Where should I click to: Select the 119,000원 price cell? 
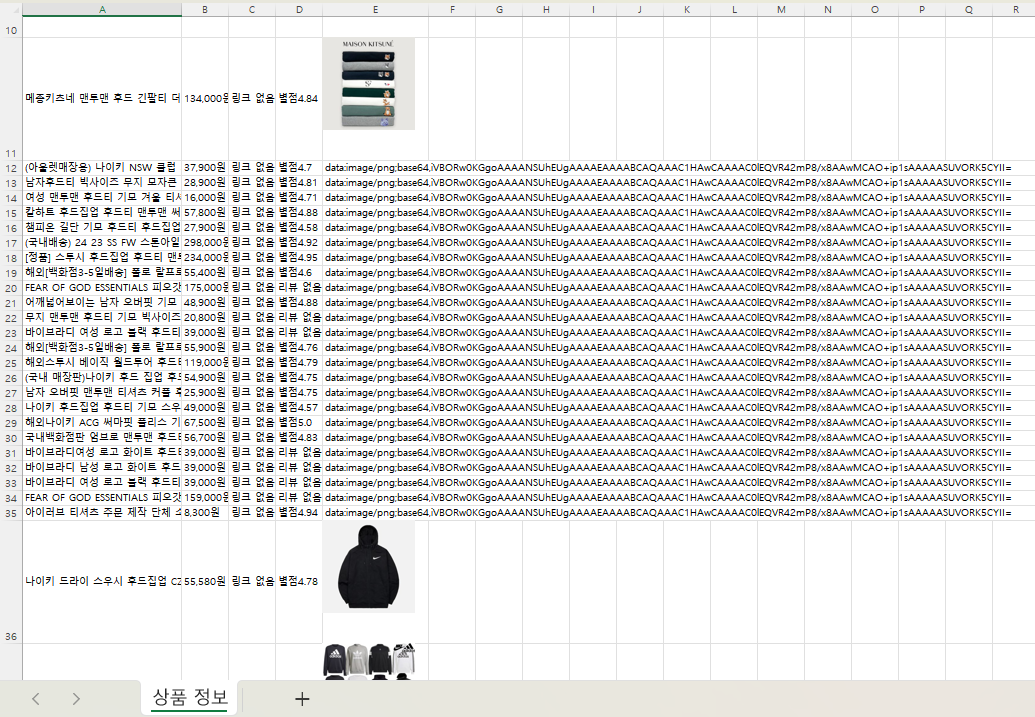coord(205,362)
